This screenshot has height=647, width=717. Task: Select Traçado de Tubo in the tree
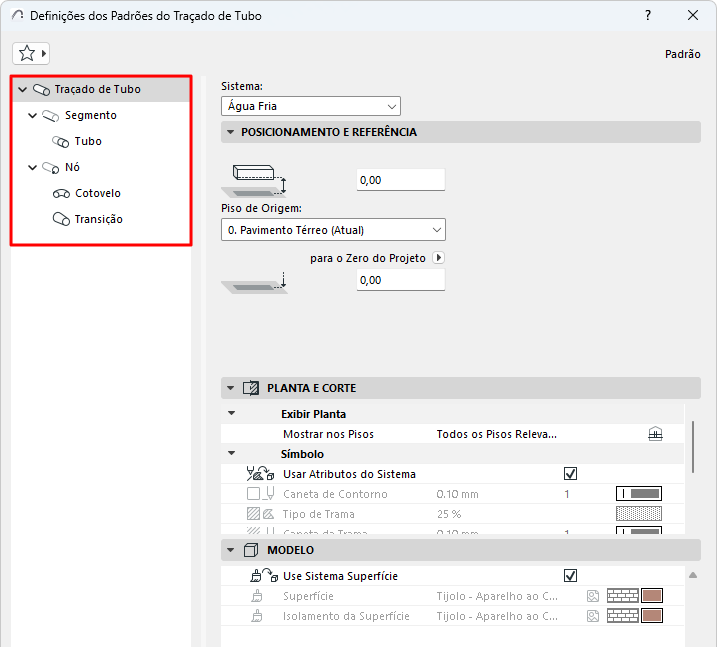point(97,89)
